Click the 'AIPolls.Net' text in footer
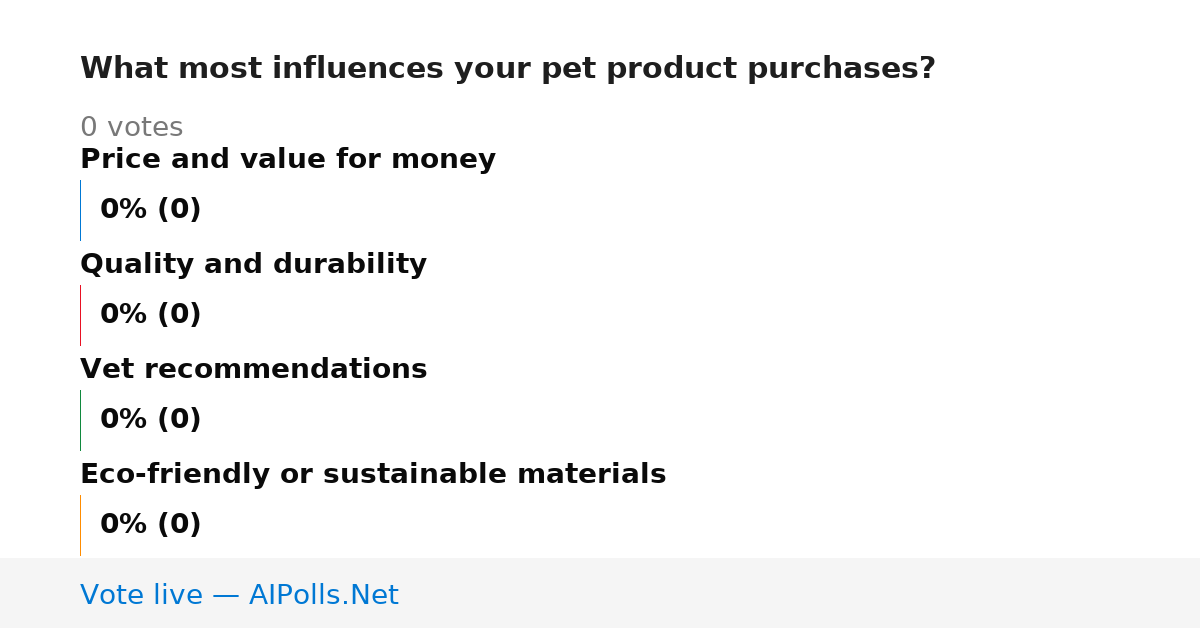The image size is (1200, 628). 323,595
